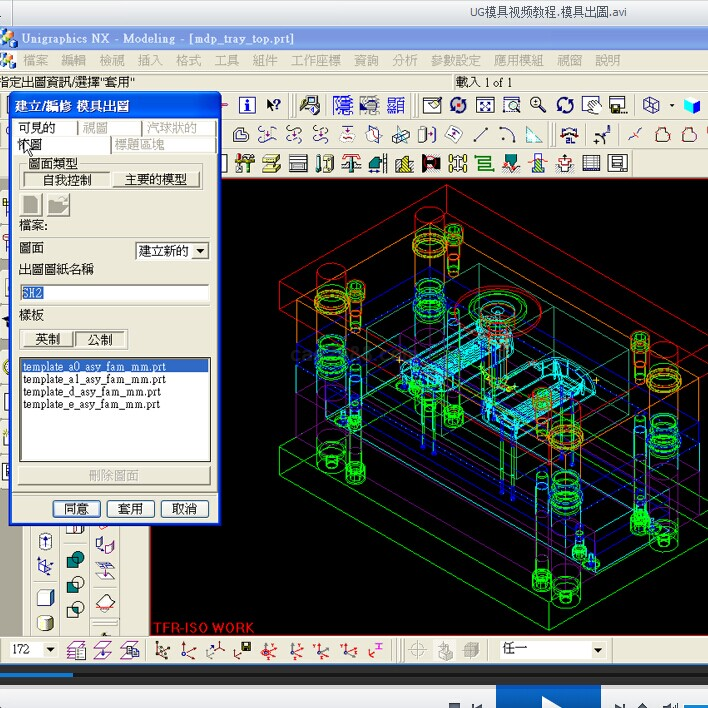Click the Information 'i' toolbar icon

coord(247,105)
